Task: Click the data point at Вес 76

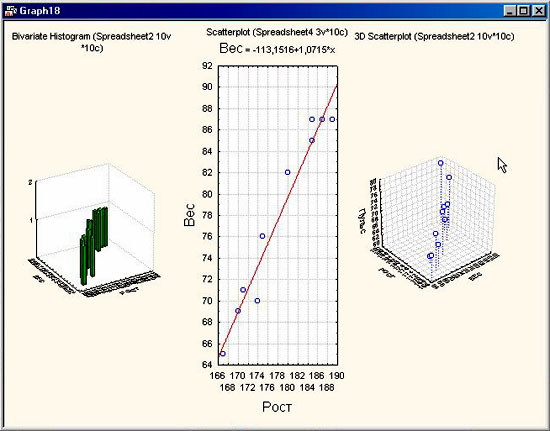Action: (262, 236)
